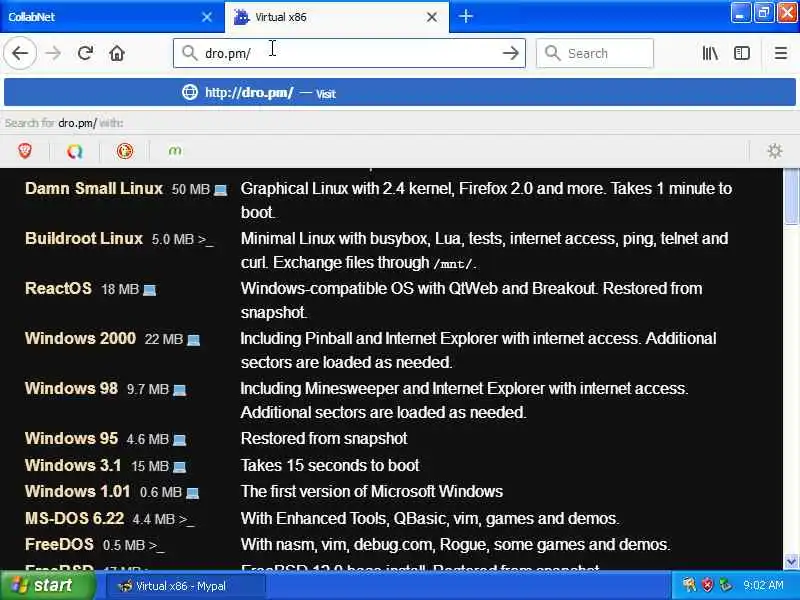Screen dimensions: 800x600
Task: Click the screen icon next to Windows 3.1
Action: point(179,467)
